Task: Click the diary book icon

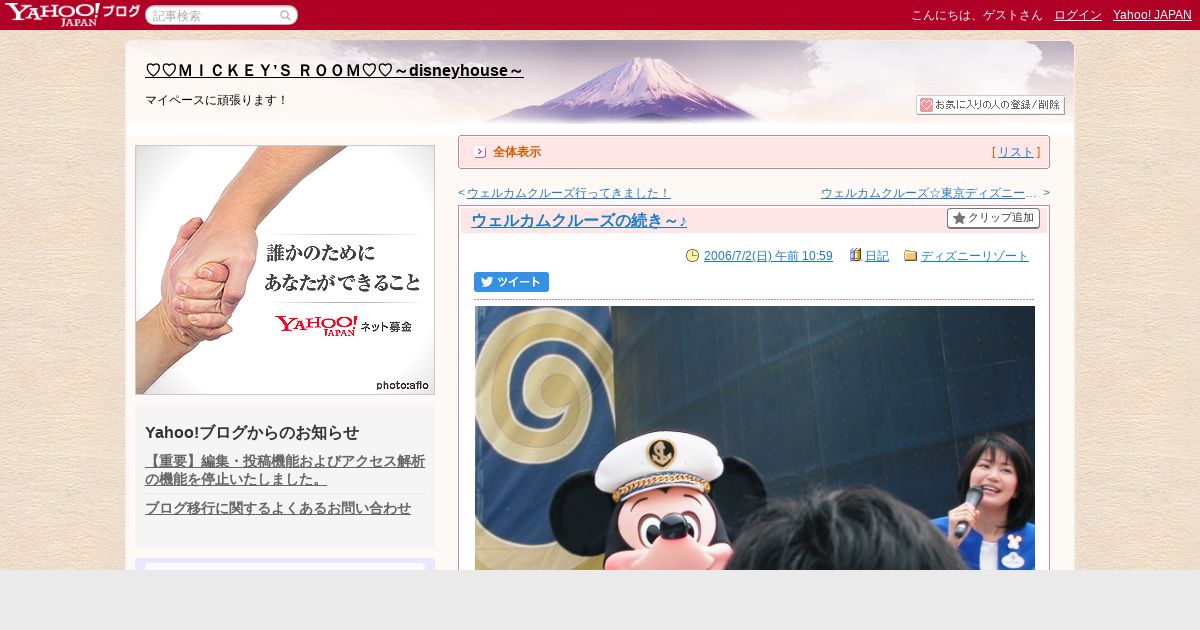Action: click(x=855, y=255)
